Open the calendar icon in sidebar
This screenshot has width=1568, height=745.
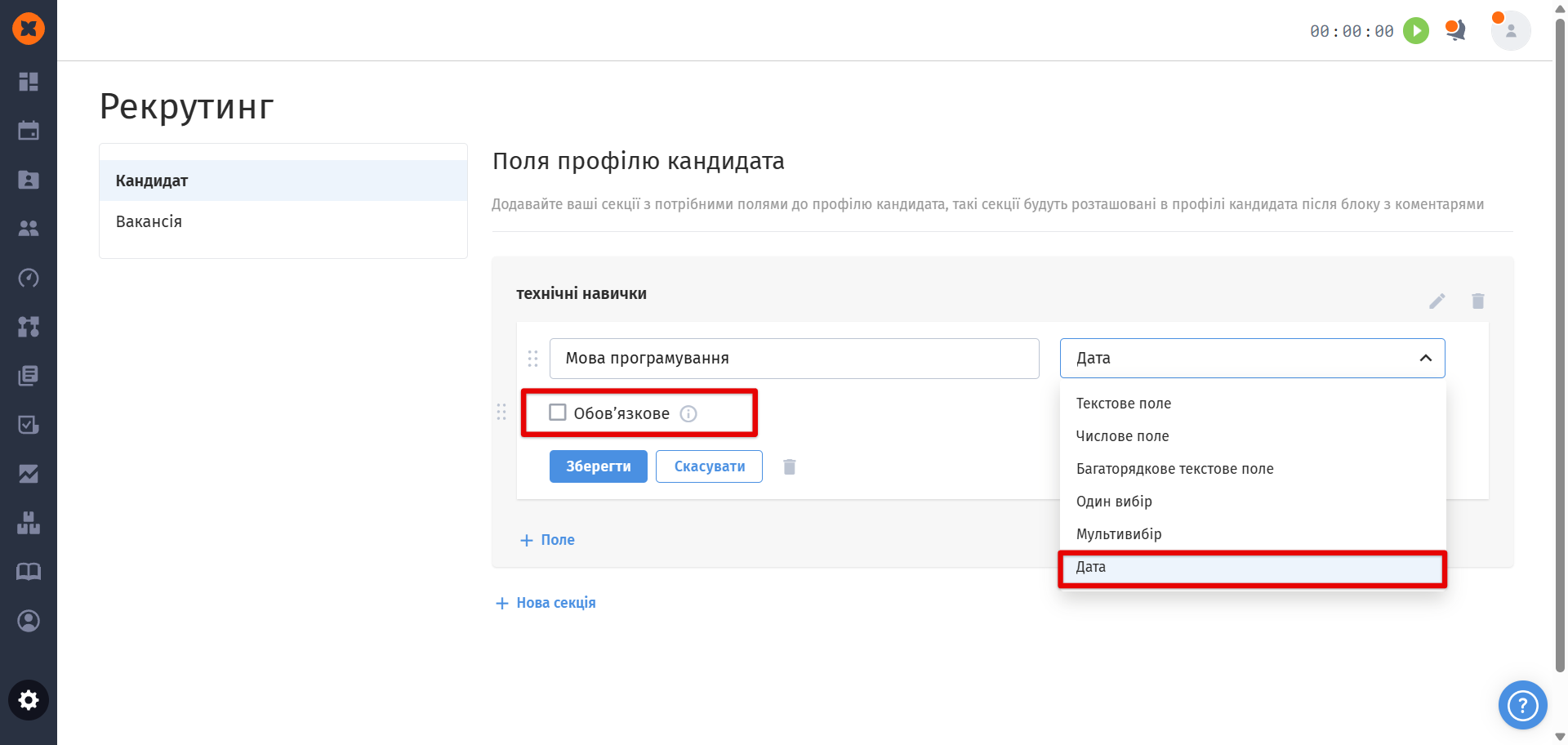click(29, 131)
